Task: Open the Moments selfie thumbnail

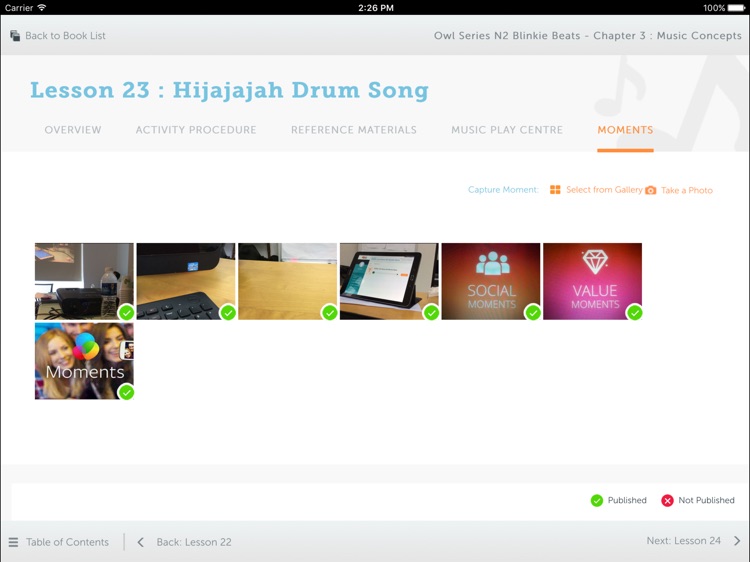Action: (84, 361)
